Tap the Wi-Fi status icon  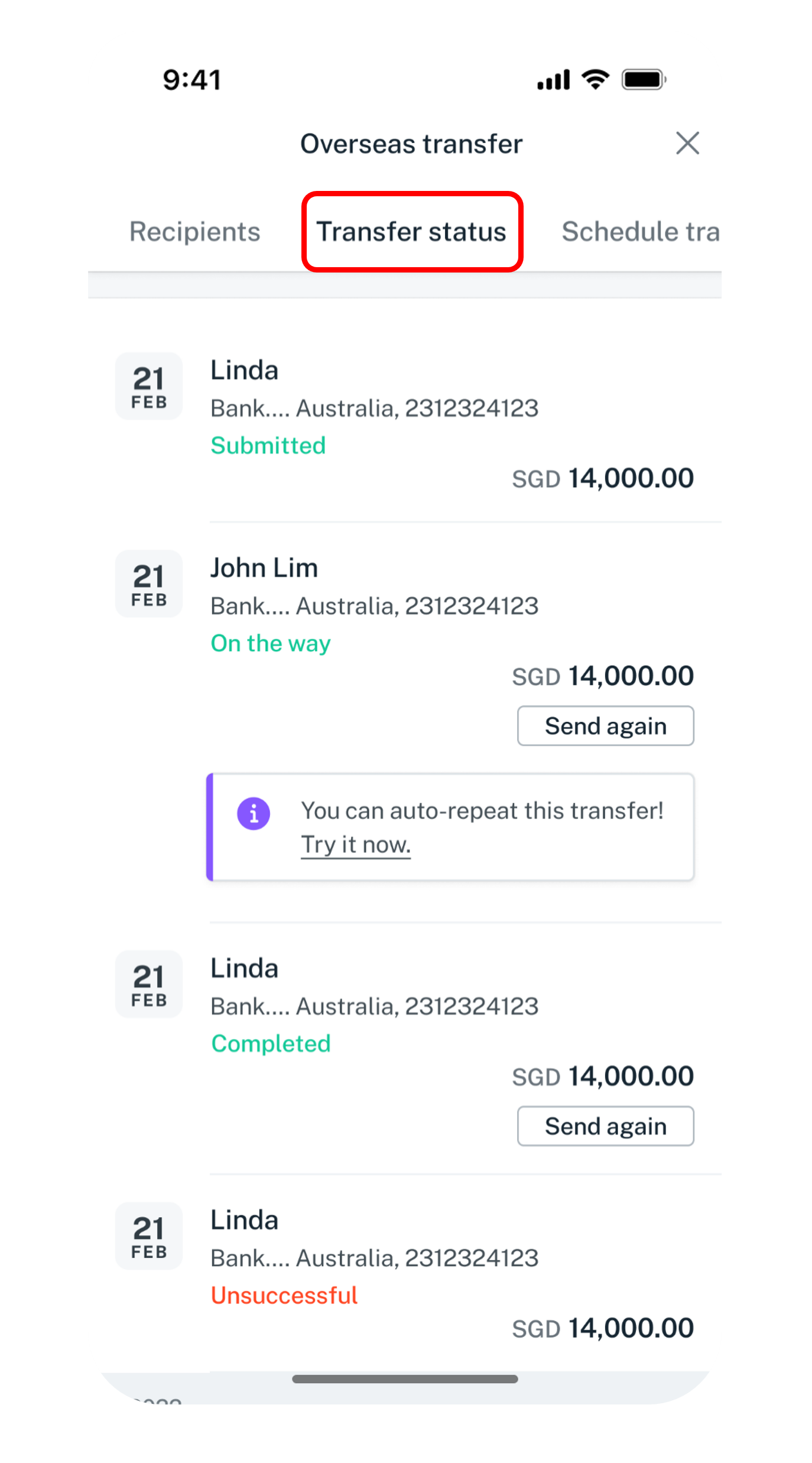click(x=595, y=79)
